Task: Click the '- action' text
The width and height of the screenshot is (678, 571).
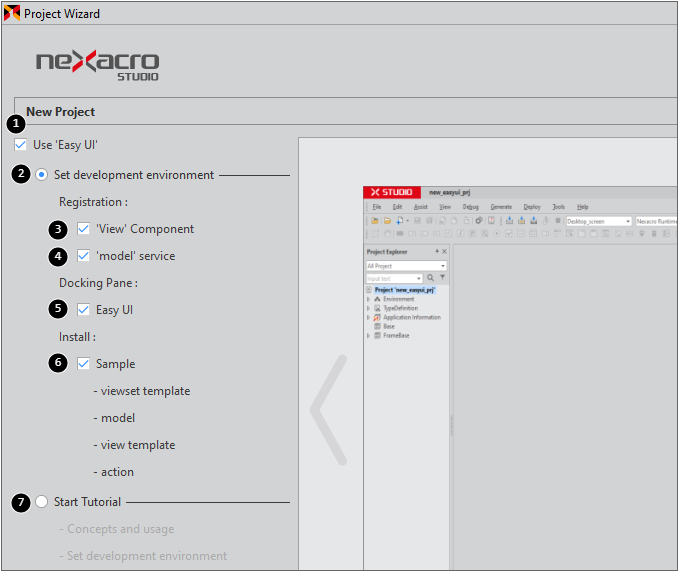Action: (113, 472)
